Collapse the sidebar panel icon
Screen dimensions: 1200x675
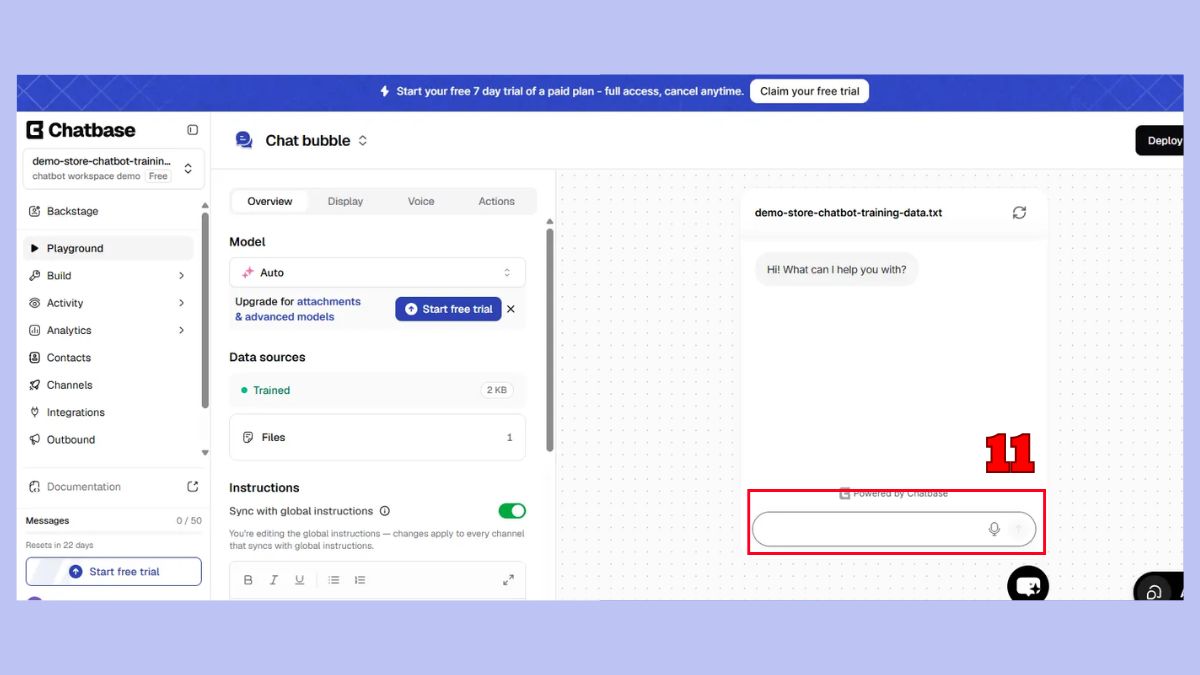[x=192, y=130]
